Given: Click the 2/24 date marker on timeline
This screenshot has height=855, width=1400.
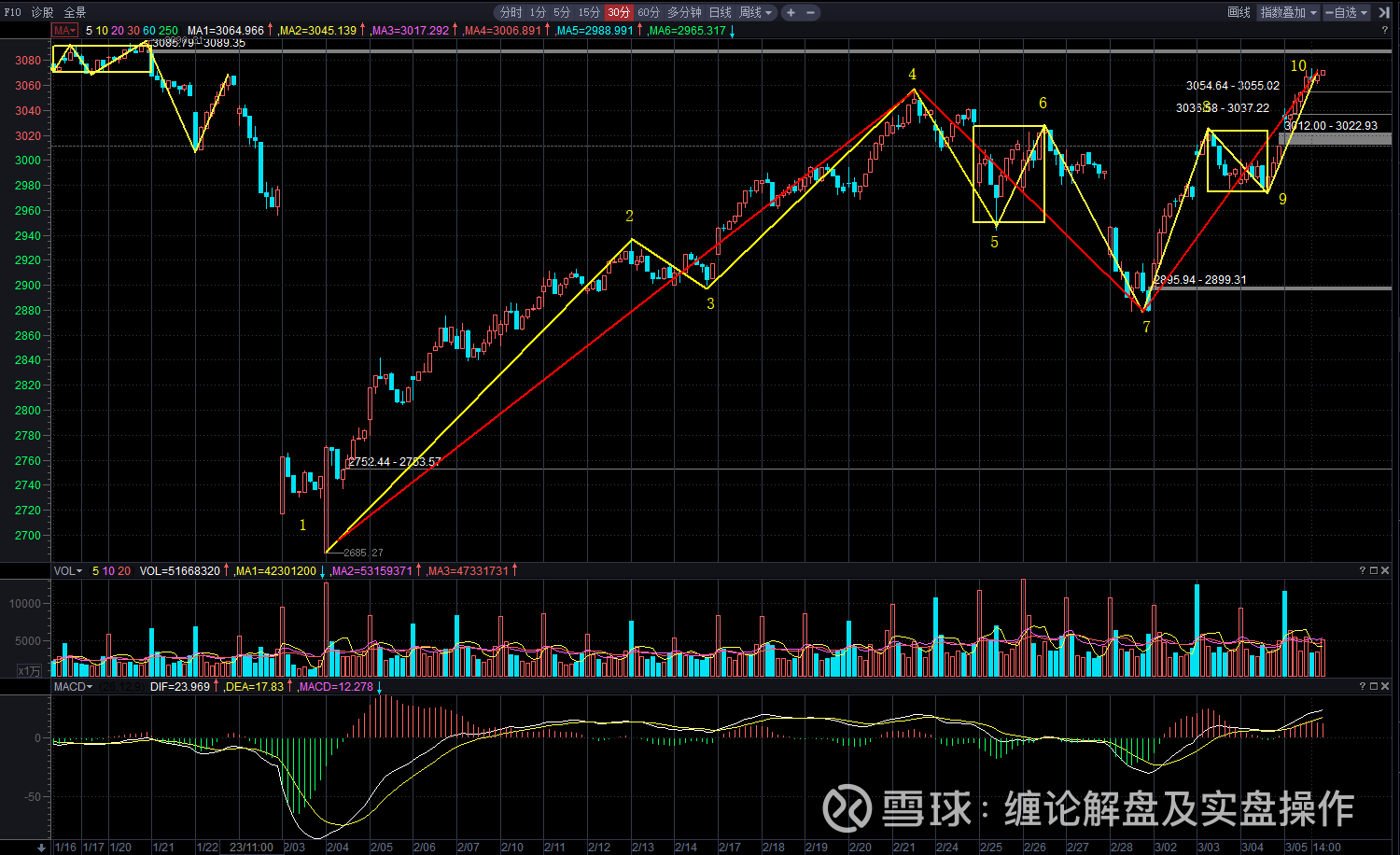Looking at the screenshot, I should point(947,848).
